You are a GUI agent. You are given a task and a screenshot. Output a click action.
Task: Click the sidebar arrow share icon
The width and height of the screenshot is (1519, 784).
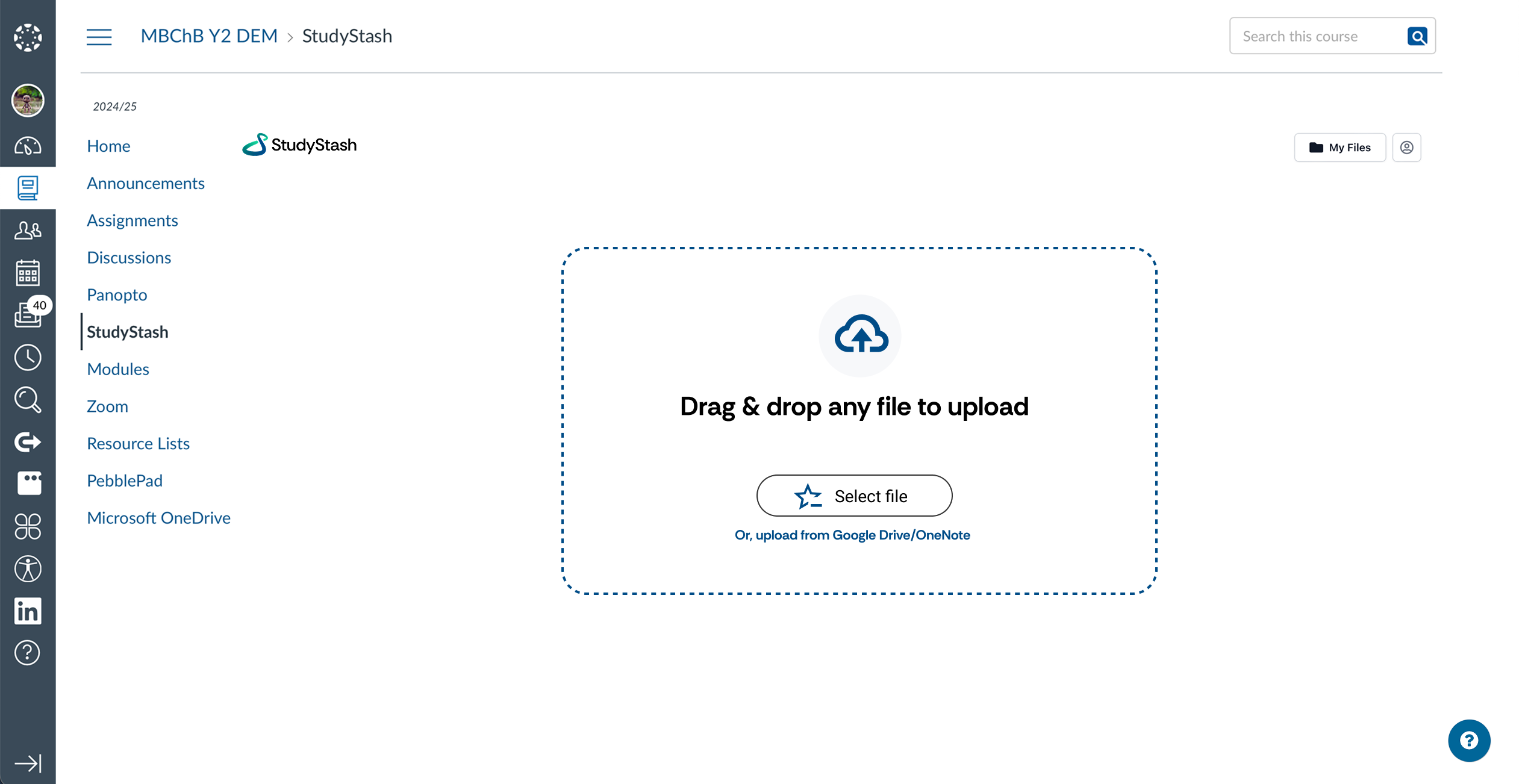click(x=28, y=442)
